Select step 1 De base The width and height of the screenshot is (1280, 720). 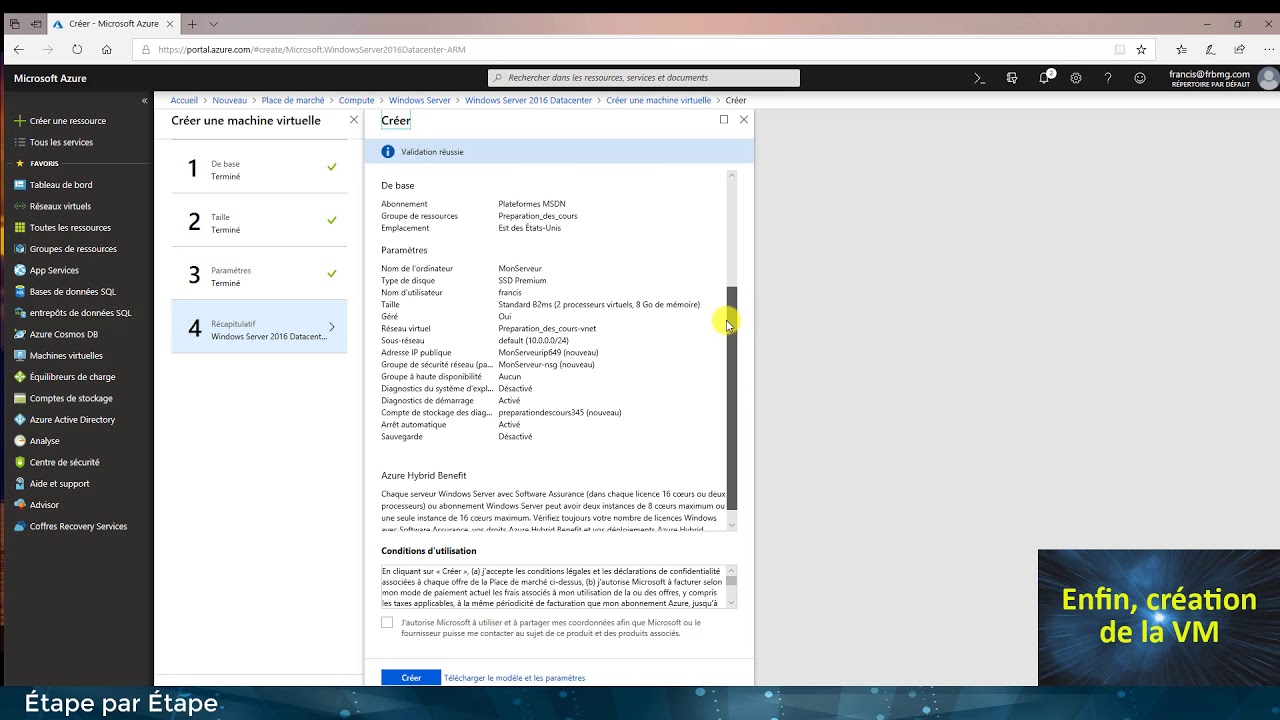coord(259,169)
